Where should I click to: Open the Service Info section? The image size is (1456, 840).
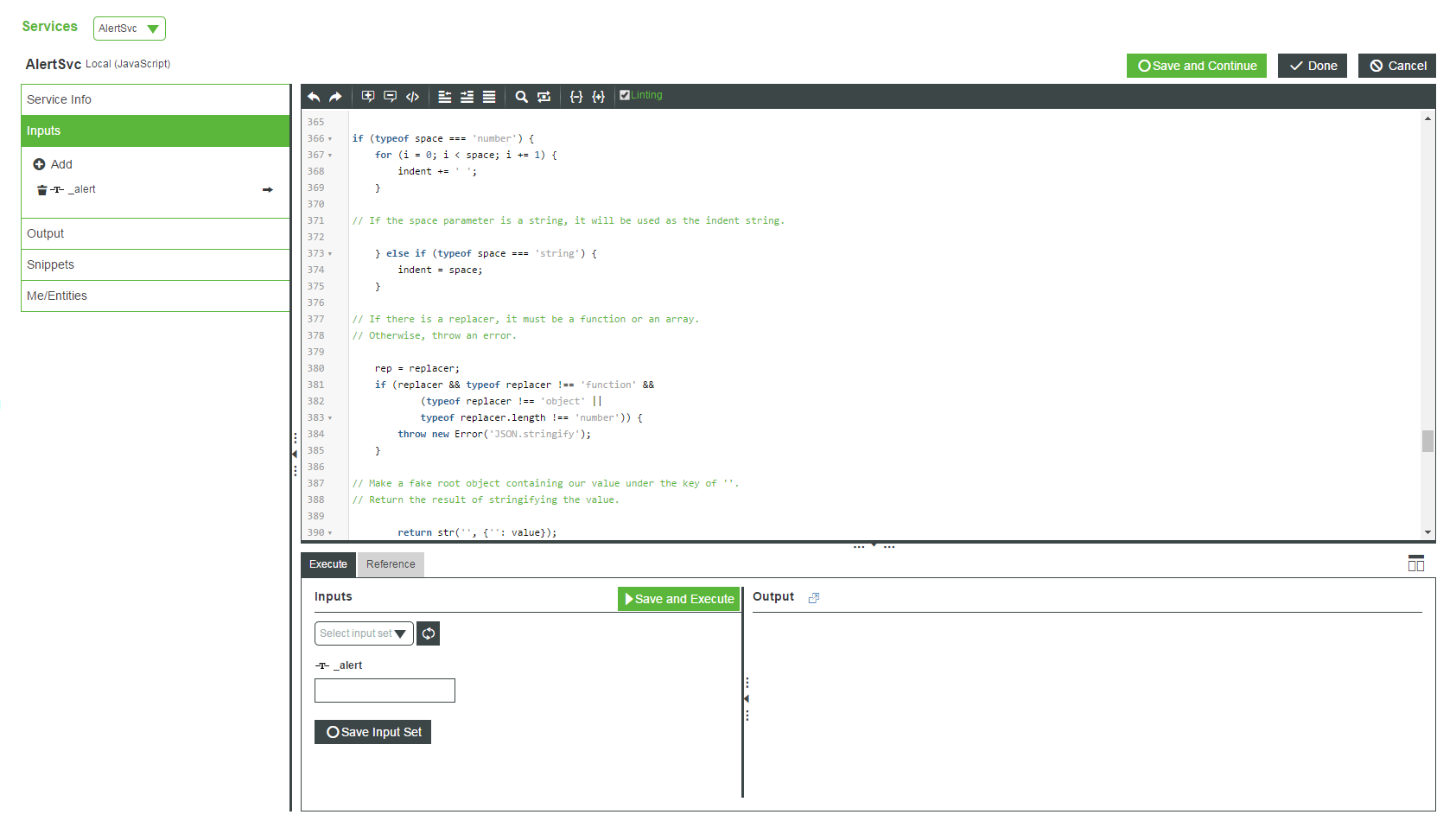coord(156,99)
